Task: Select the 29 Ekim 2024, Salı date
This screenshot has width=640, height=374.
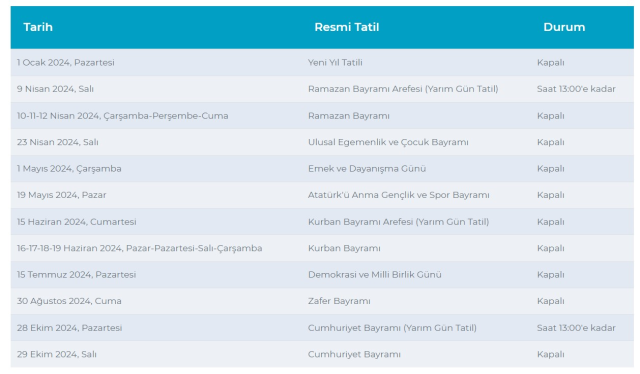Action: click(x=57, y=354)
